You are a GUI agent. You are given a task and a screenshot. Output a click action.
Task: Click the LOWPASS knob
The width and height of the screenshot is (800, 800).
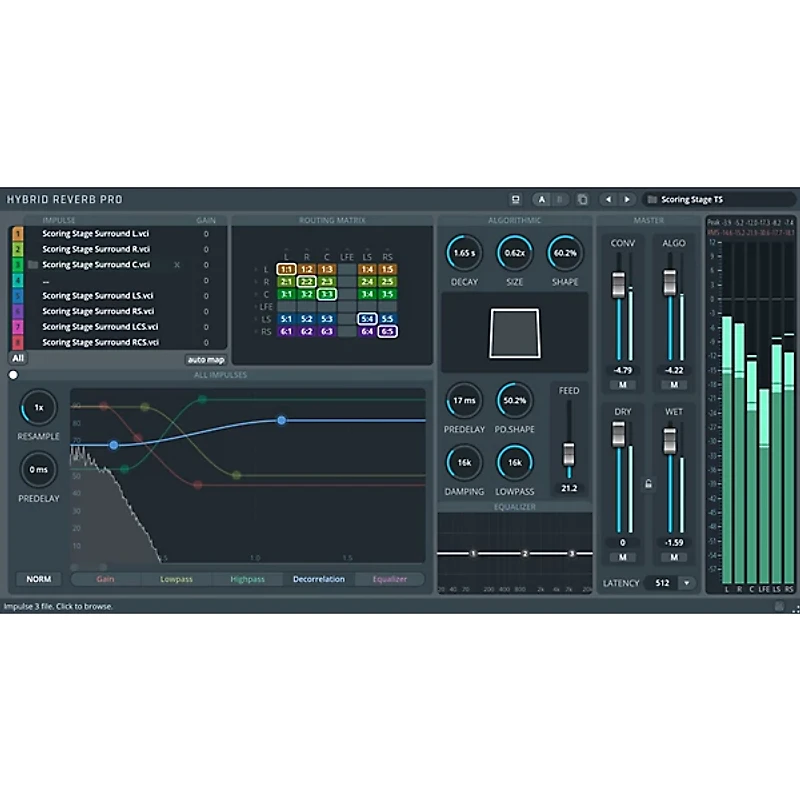tap(515, 462)
